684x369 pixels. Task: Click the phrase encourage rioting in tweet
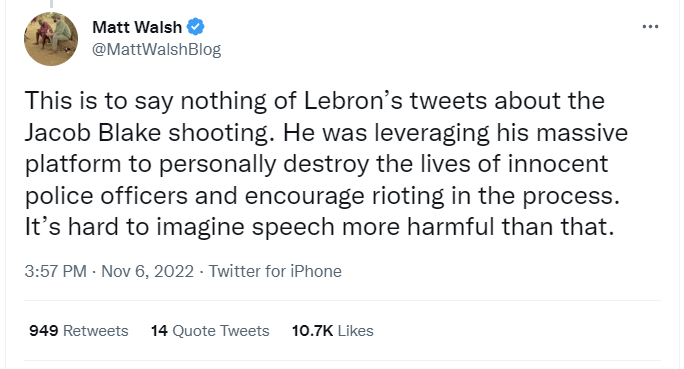(x=344, y=196)
